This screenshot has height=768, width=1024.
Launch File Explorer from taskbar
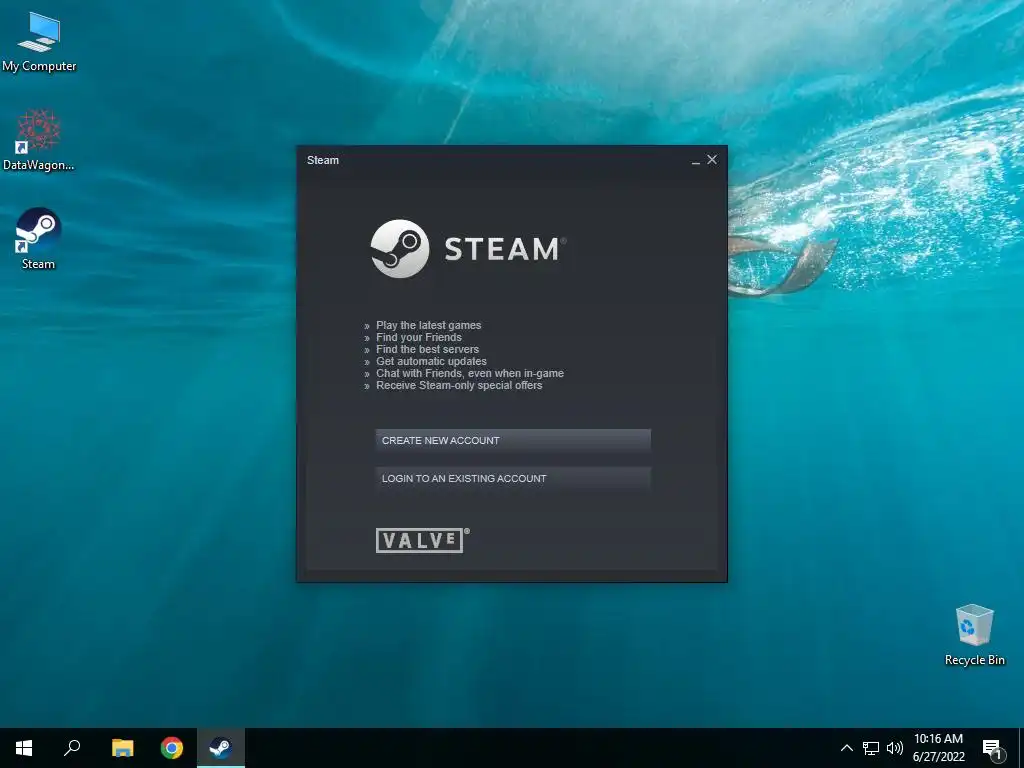[x=122, y=748]
